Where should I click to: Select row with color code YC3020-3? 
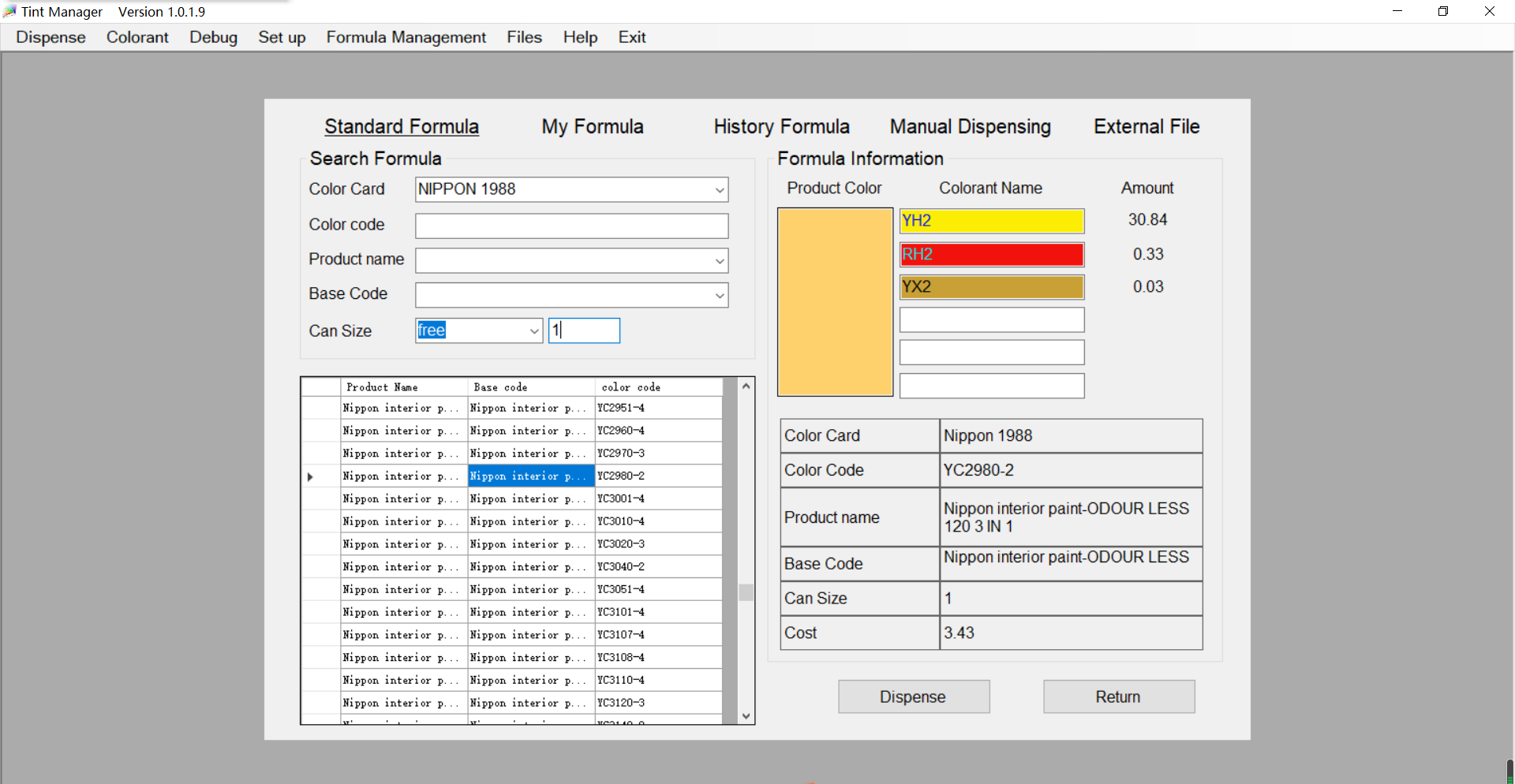(x=511, y=544)
